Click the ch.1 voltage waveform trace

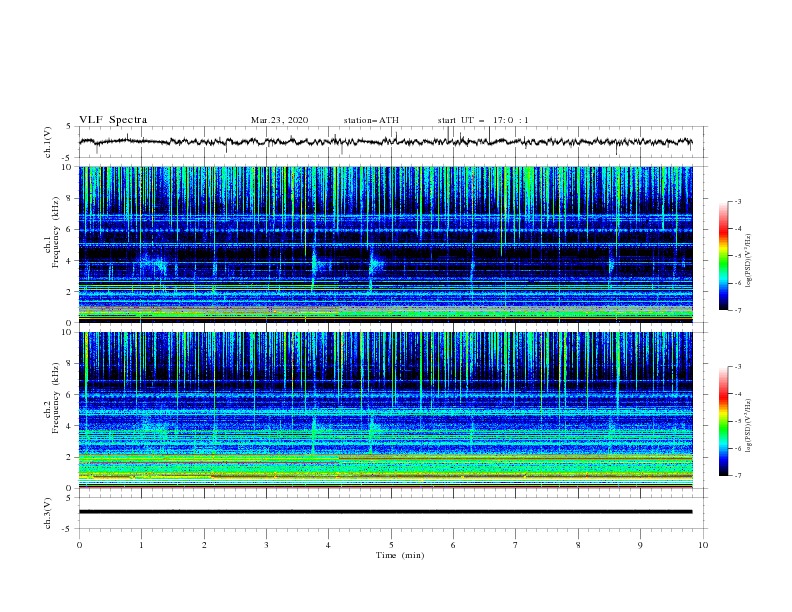pyautogui.click(x=385, y=141)
